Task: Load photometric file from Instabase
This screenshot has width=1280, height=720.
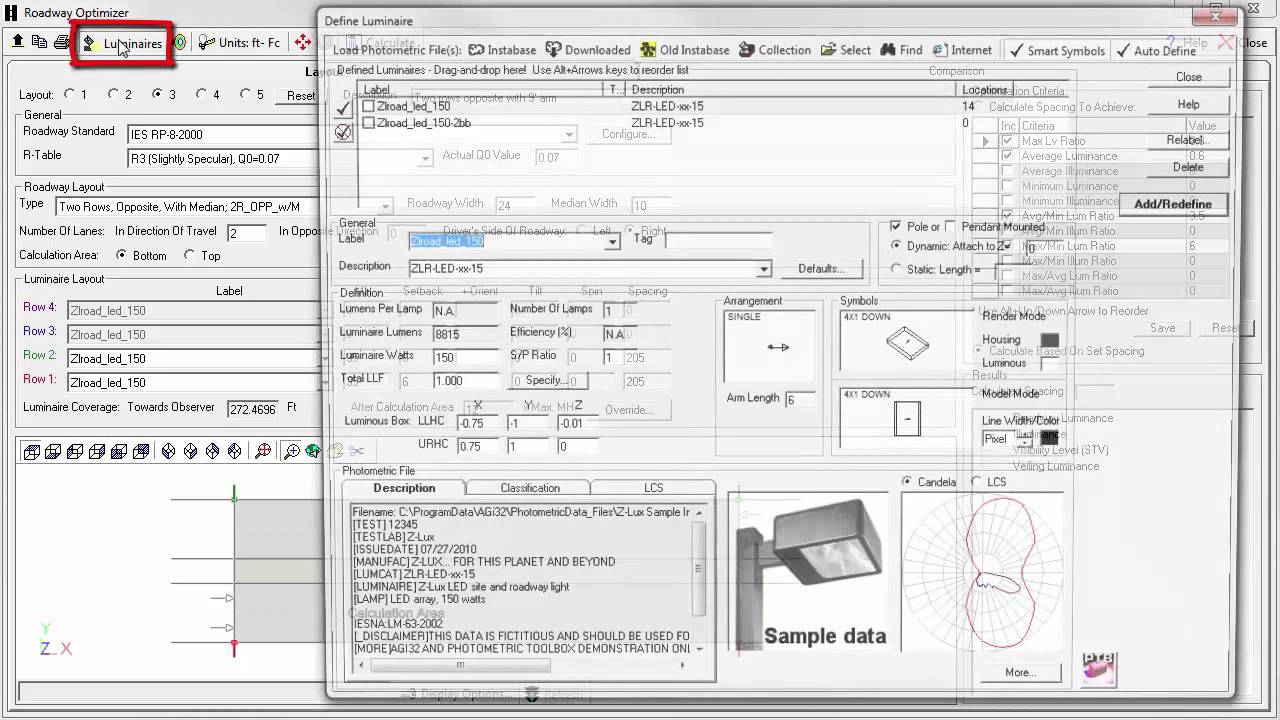Action: click(x=502, y=50)
